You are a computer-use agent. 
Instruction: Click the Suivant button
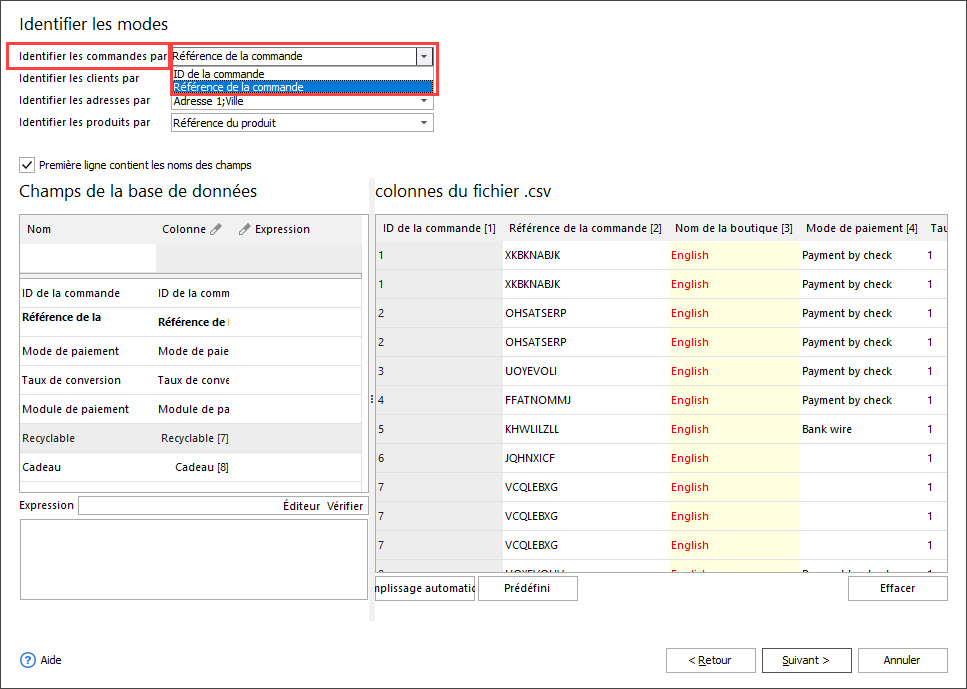tap(807, 660)
